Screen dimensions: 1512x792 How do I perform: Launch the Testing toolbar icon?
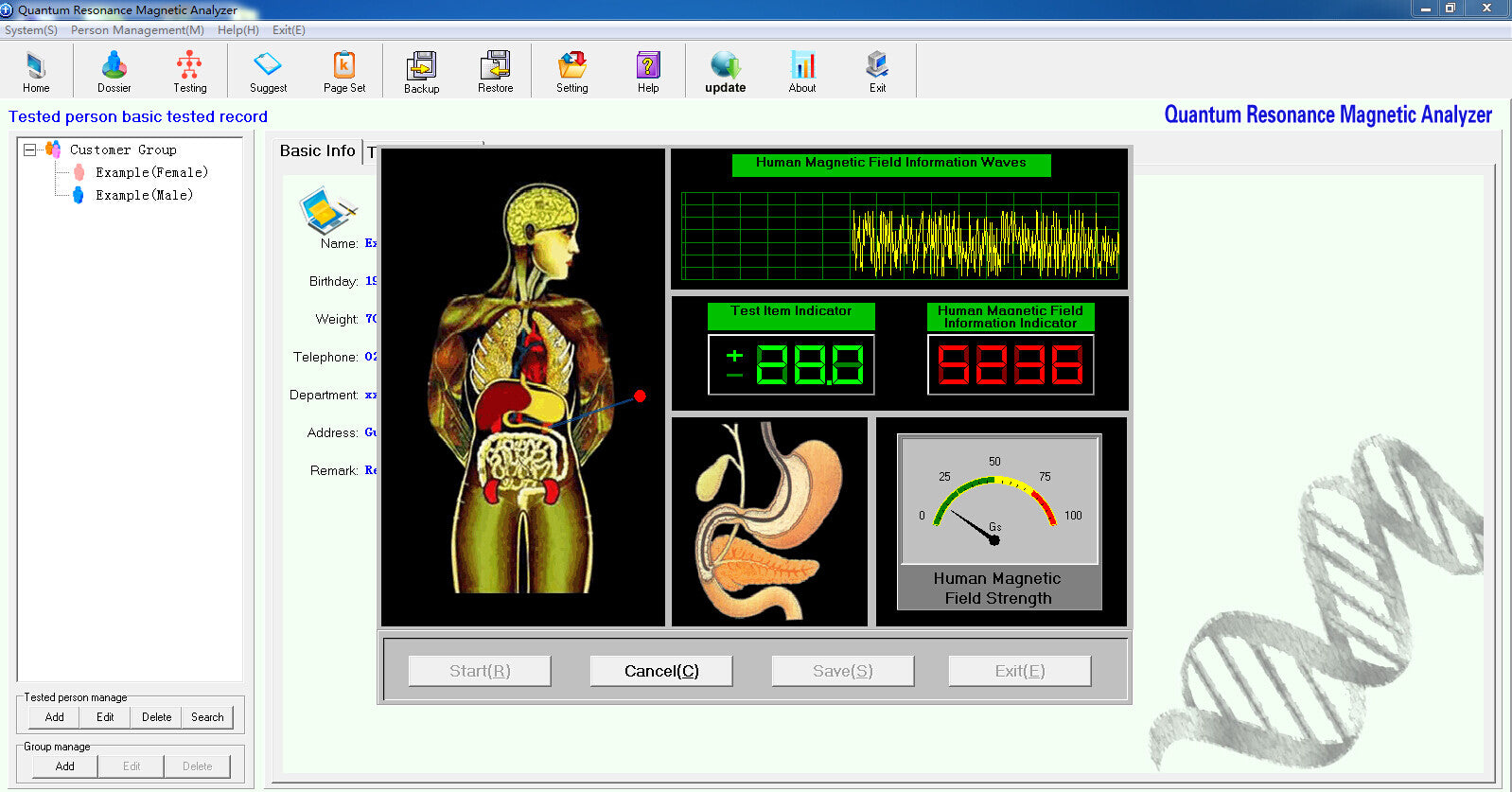click(x=189, y=72)
